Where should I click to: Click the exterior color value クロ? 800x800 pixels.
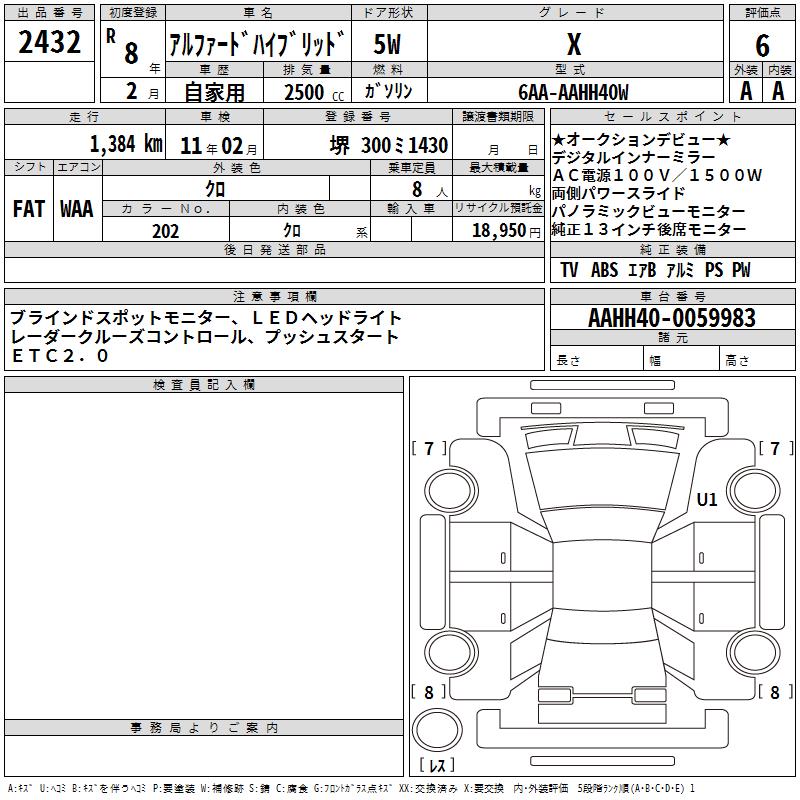click(x=215, y=189)
